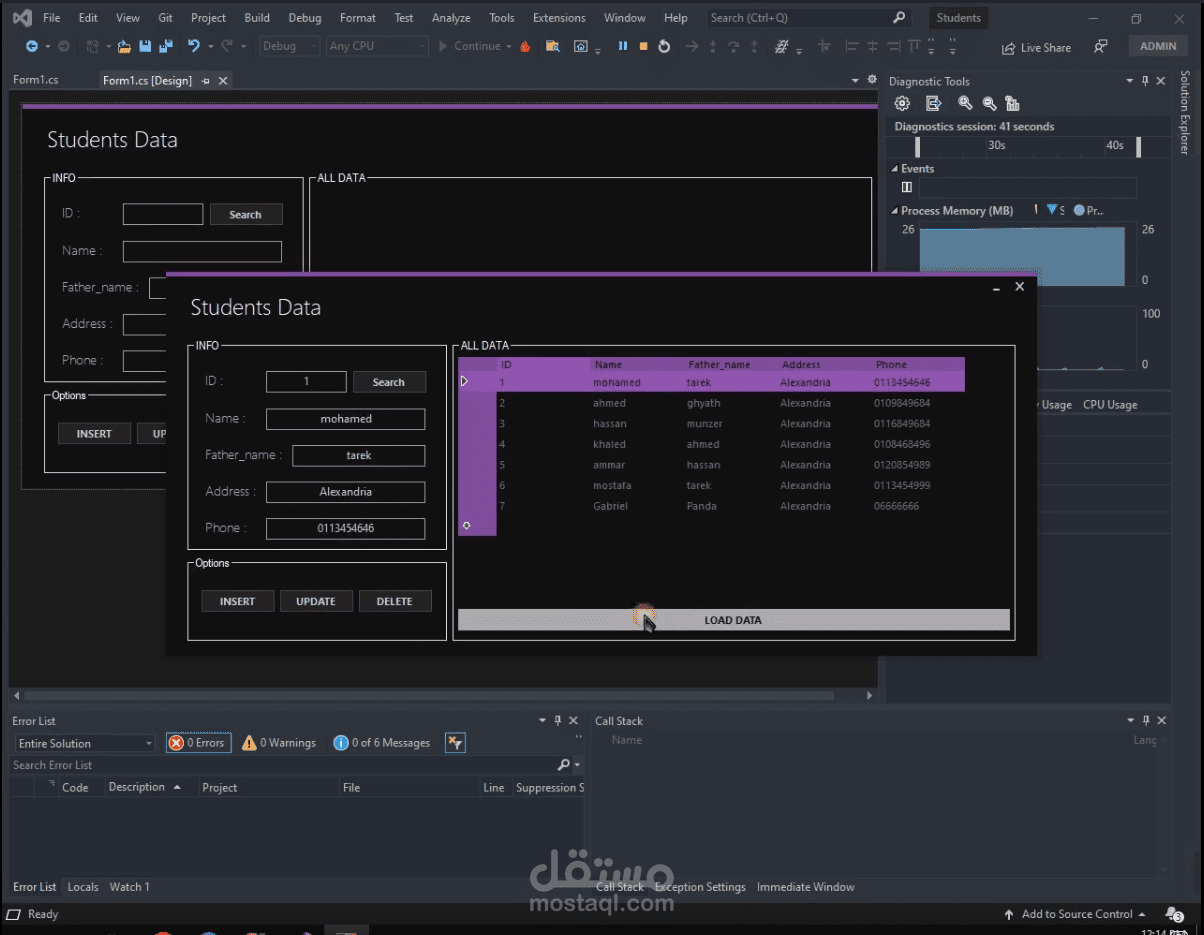Click the Hot Reload flame icon

[x=525, y=46]
